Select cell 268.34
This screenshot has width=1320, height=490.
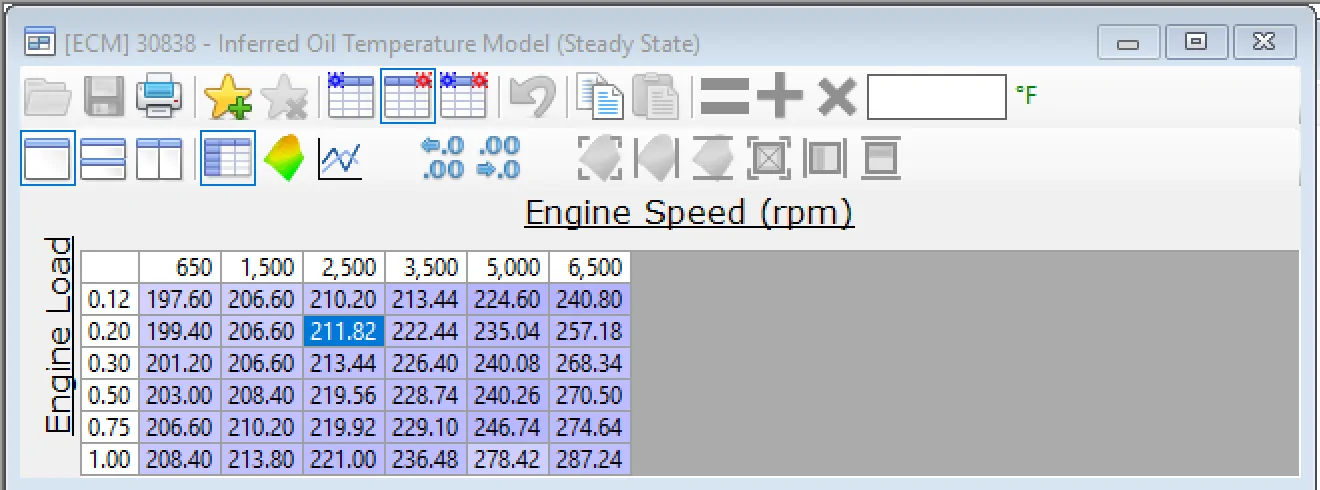590,363
